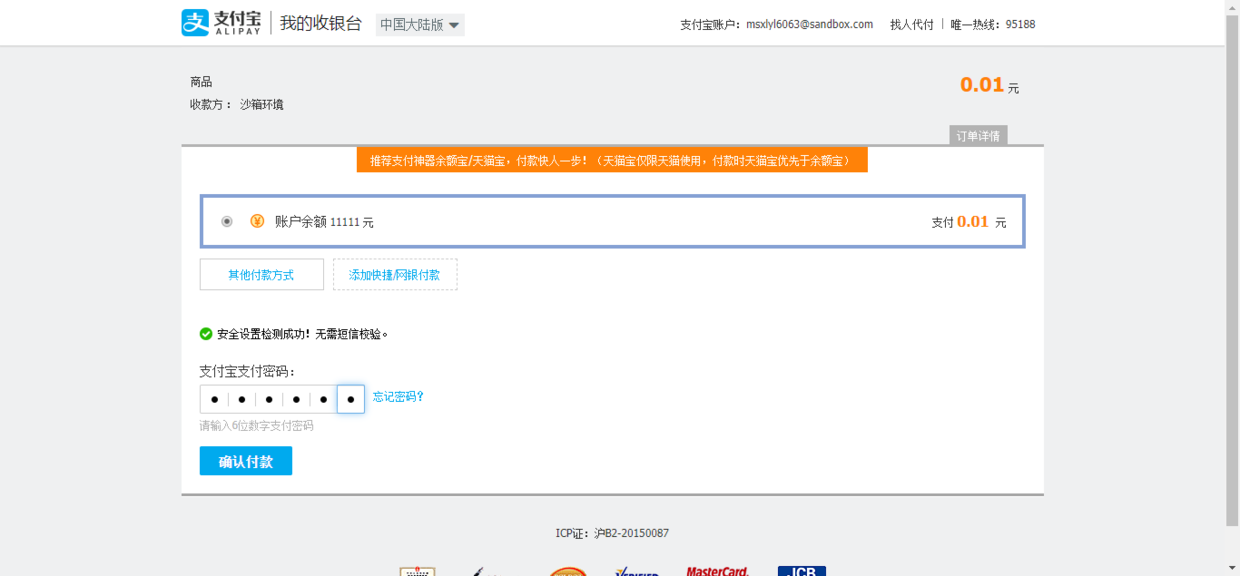The width and height of the screenshot is (1240, 576).
Task: Click the ICP证：沪B2-20150087 text
Action: tap(612, 533)
